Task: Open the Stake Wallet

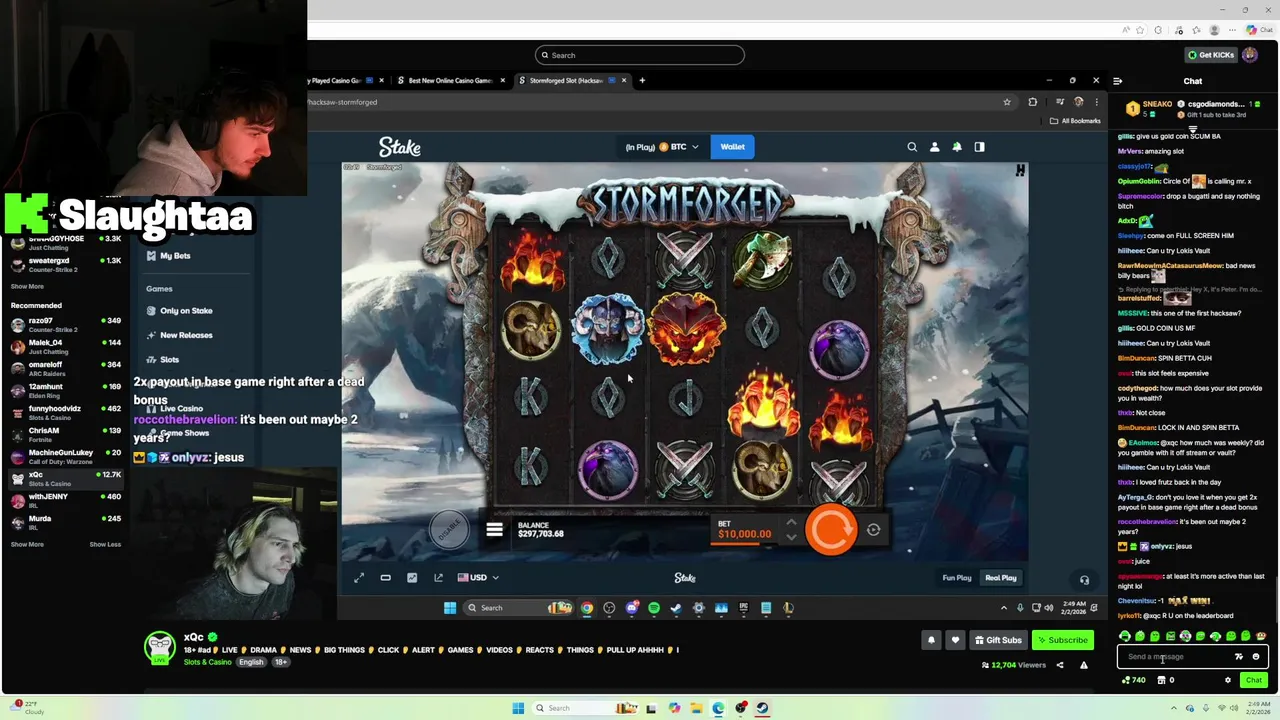Action: pyautogui.click(x=733, y=147)
